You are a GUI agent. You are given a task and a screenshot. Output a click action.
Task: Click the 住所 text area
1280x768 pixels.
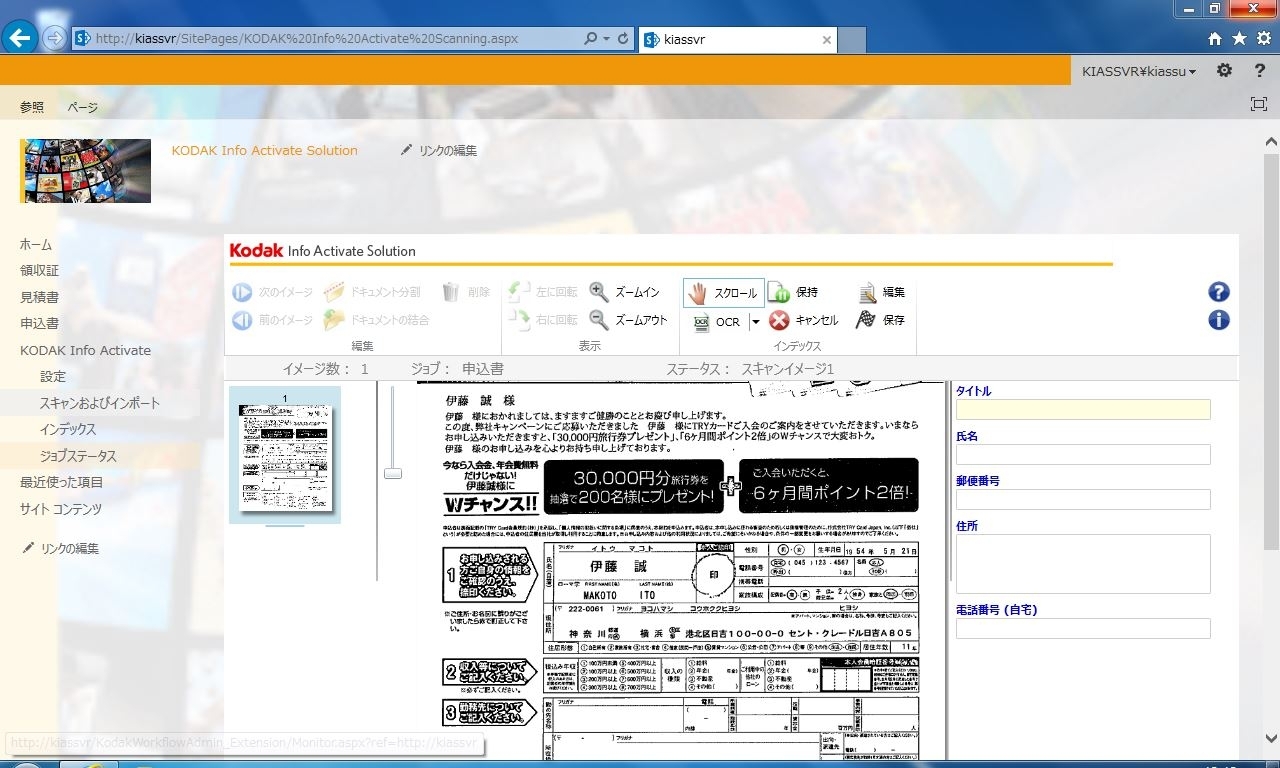[1083, 564]
